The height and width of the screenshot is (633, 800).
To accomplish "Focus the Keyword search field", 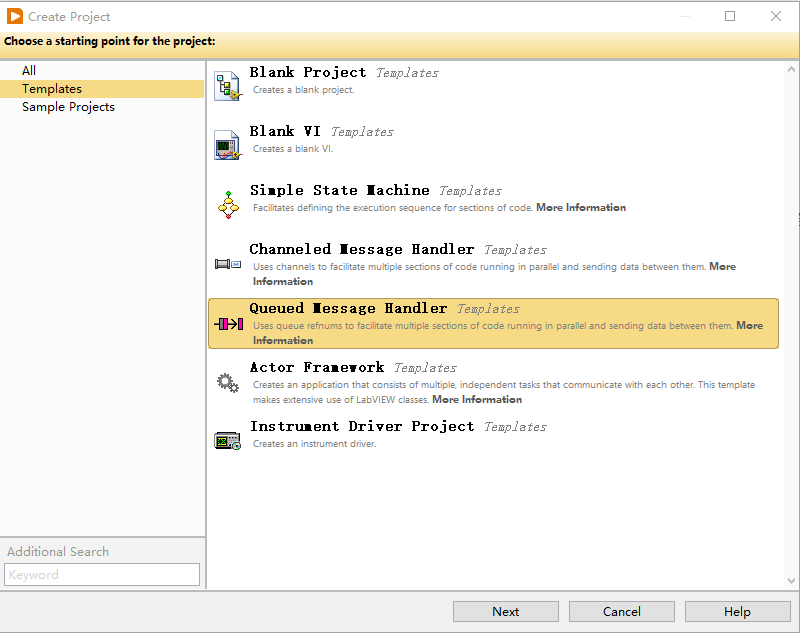I will (102, 574).
